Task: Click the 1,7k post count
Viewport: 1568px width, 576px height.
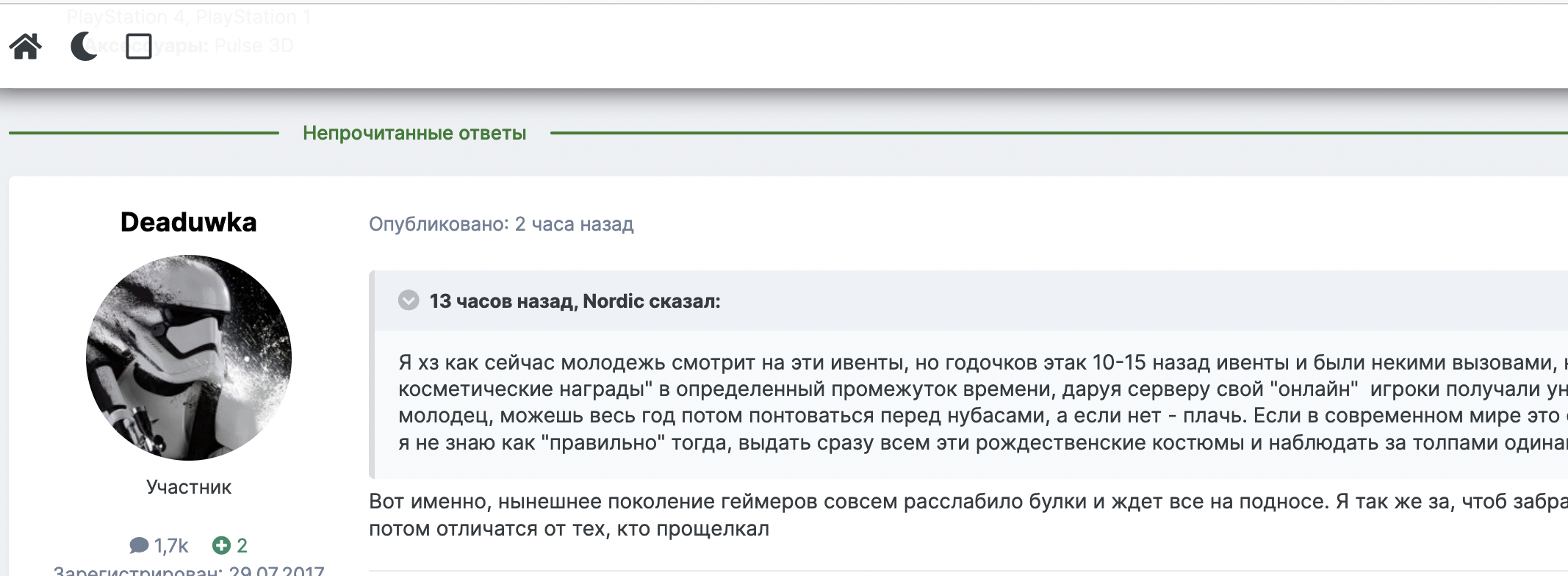Action: (171, 546)
